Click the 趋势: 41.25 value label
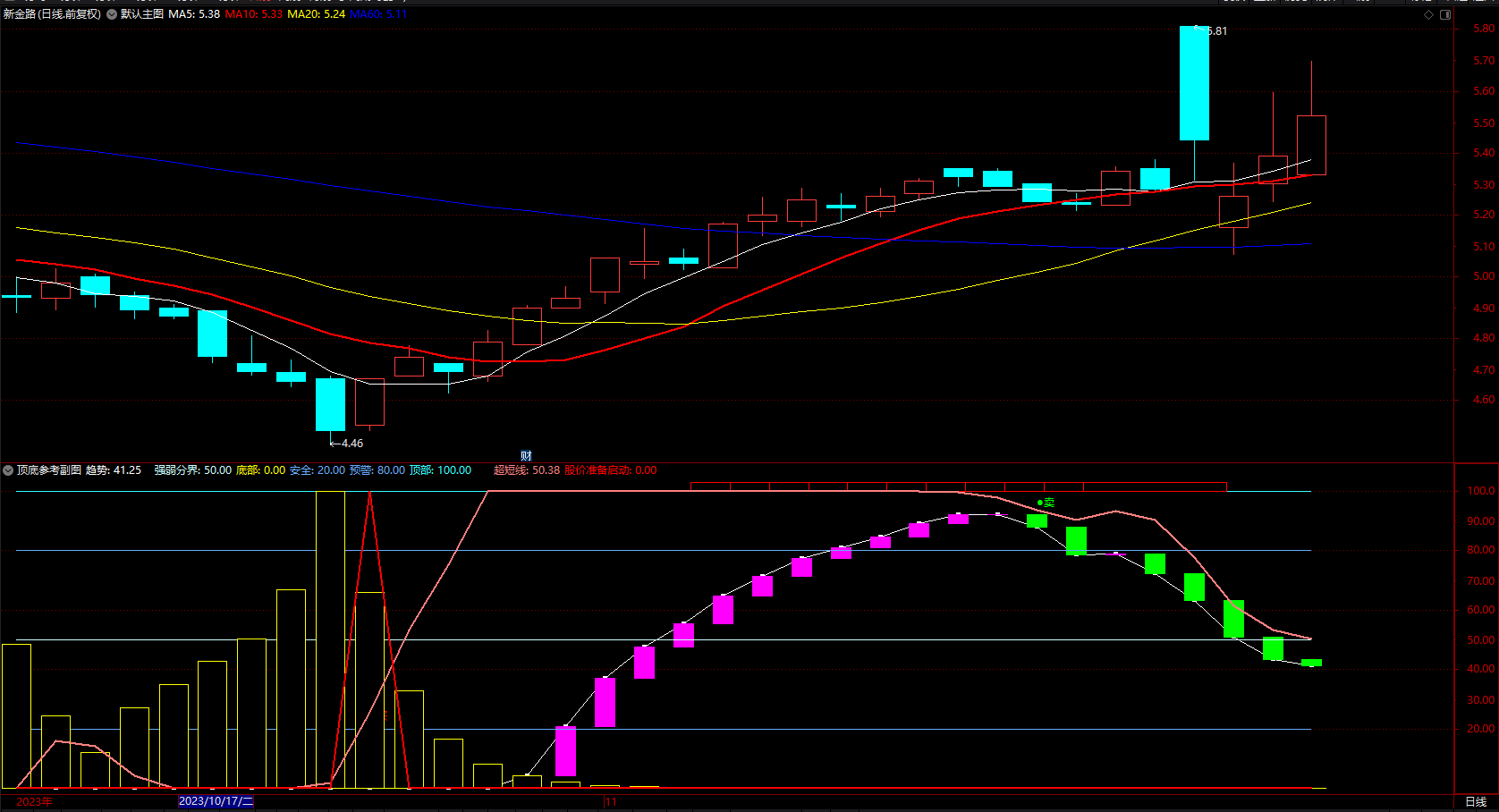The height and width of the screenshot is (812, 1499). click(x=114, y=470)
